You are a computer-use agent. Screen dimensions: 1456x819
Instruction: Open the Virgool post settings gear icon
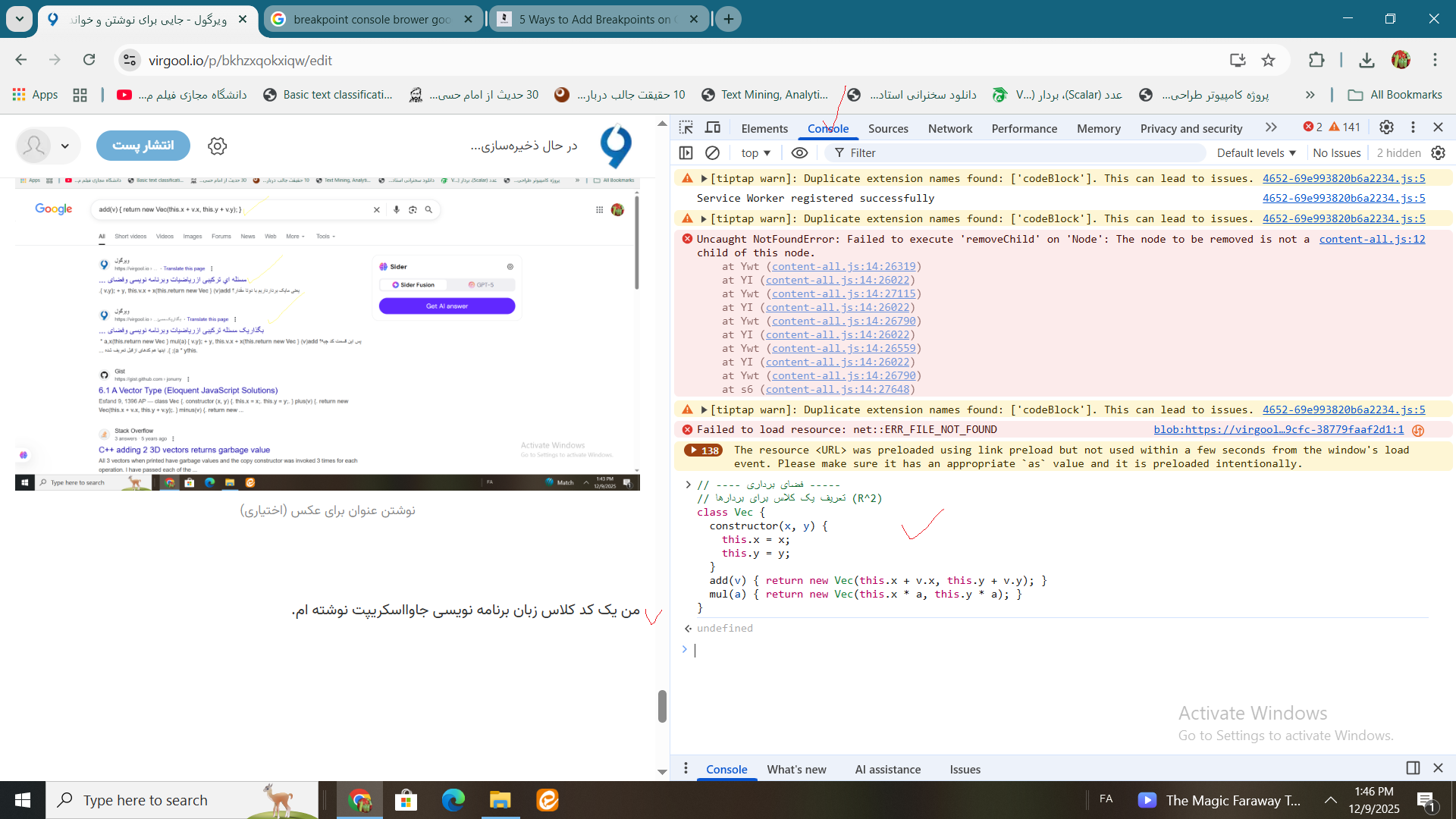click(218, 146)
